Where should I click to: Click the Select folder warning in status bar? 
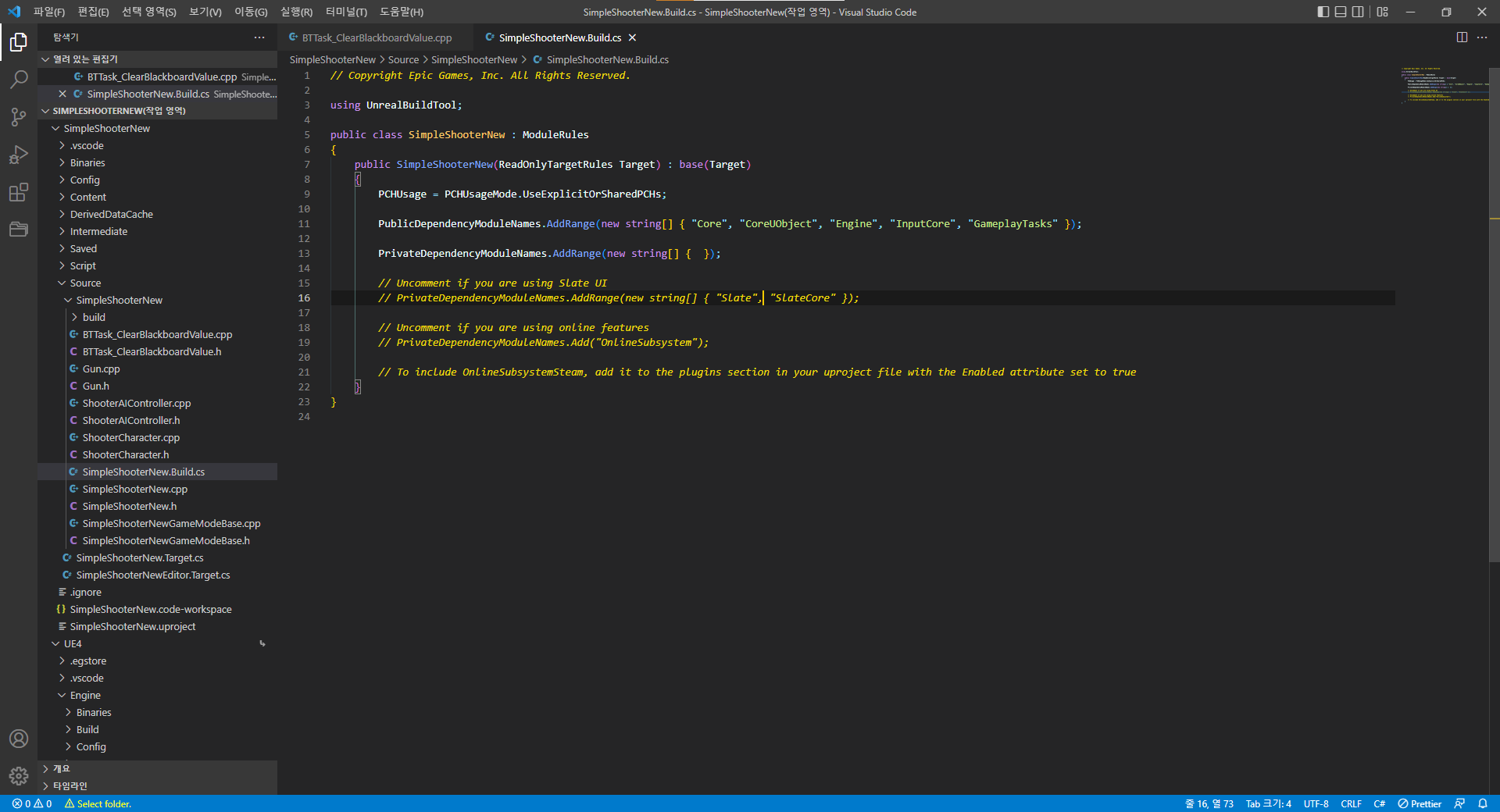click(98, 803)
